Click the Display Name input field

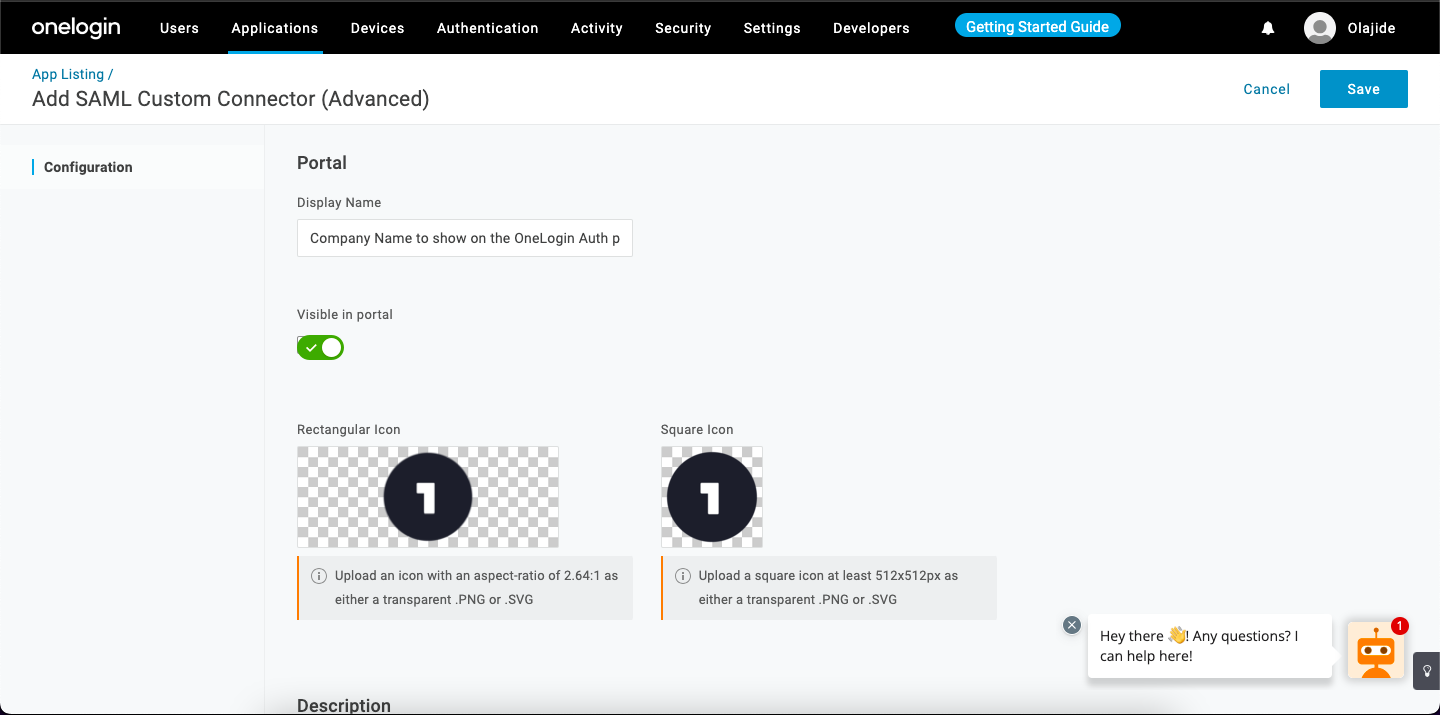pos(465,238)
